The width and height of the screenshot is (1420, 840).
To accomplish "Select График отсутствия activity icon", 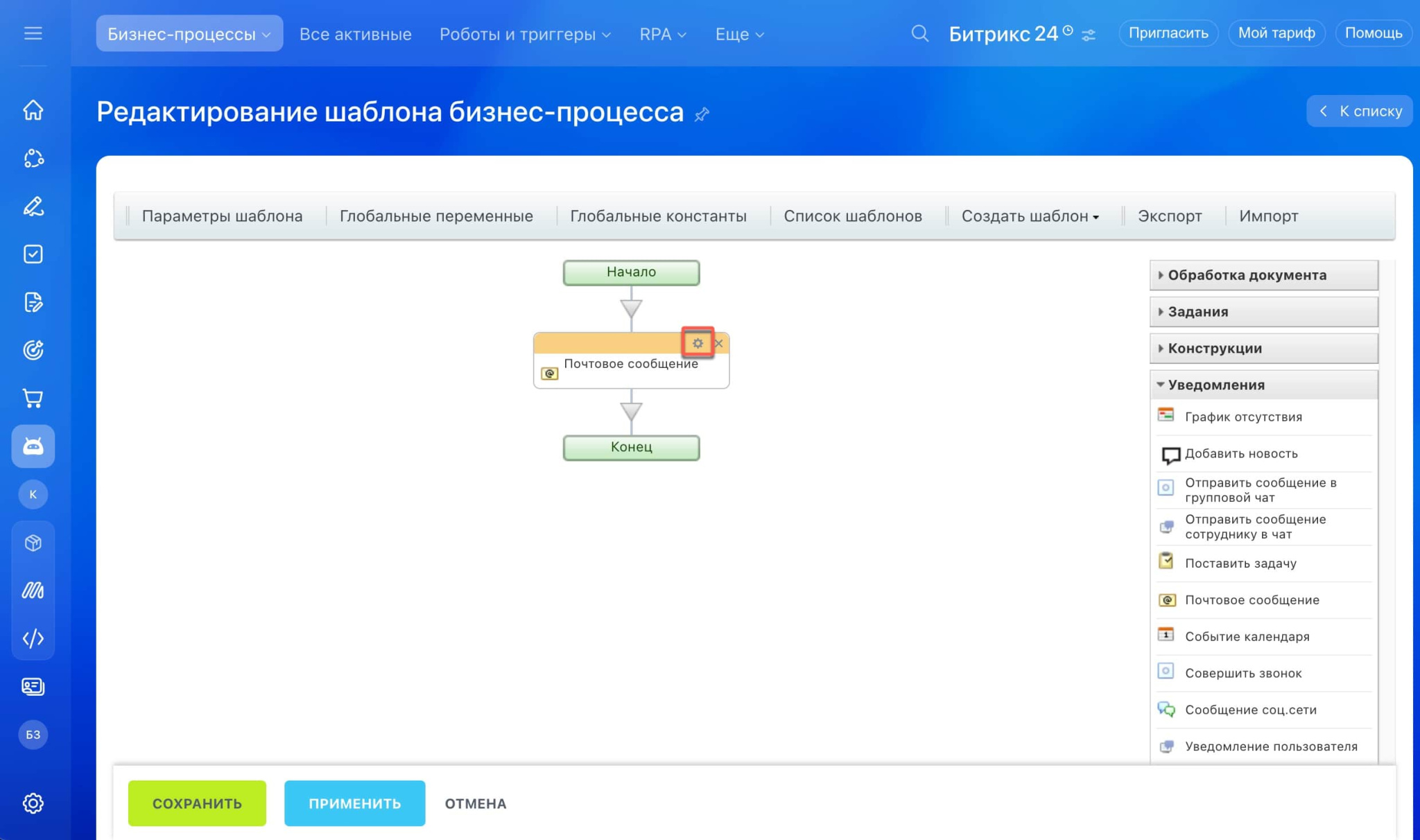I will click(1166, 415).
